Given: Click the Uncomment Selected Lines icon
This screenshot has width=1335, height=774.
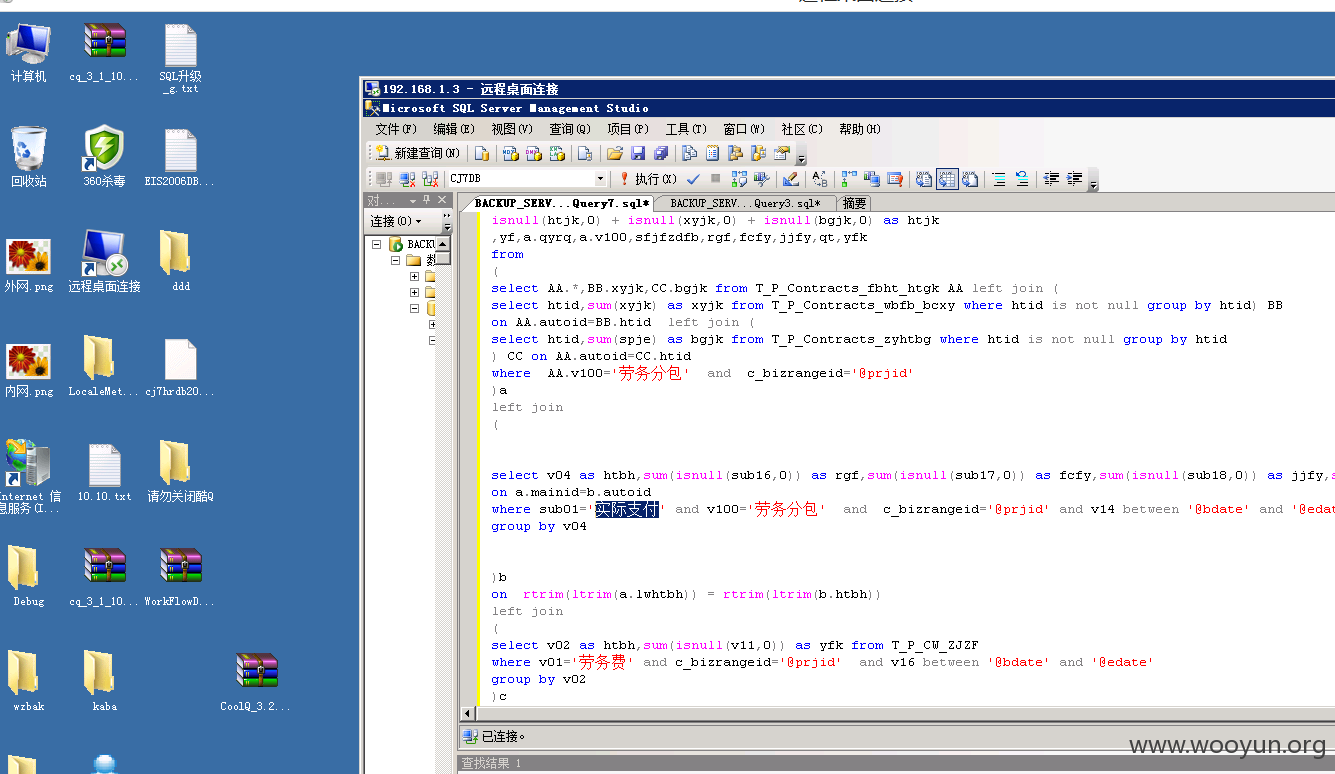Looking at the screenshot, I should point(1022,179).
